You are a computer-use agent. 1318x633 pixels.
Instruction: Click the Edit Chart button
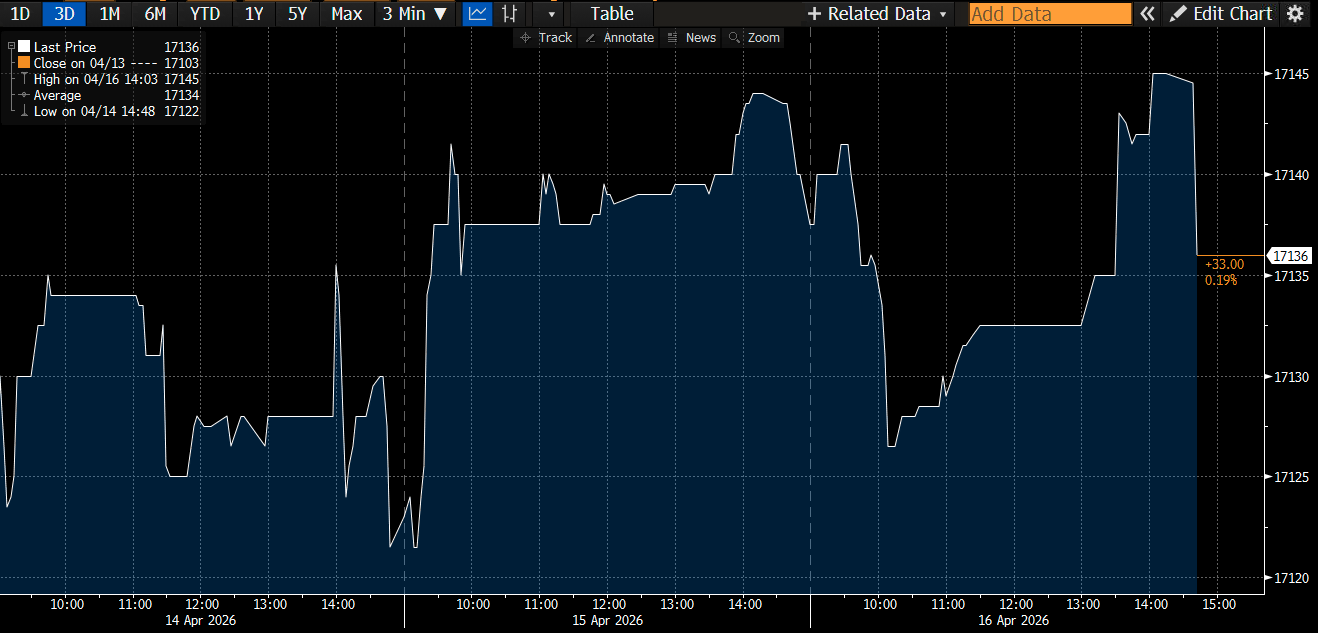1222,14
